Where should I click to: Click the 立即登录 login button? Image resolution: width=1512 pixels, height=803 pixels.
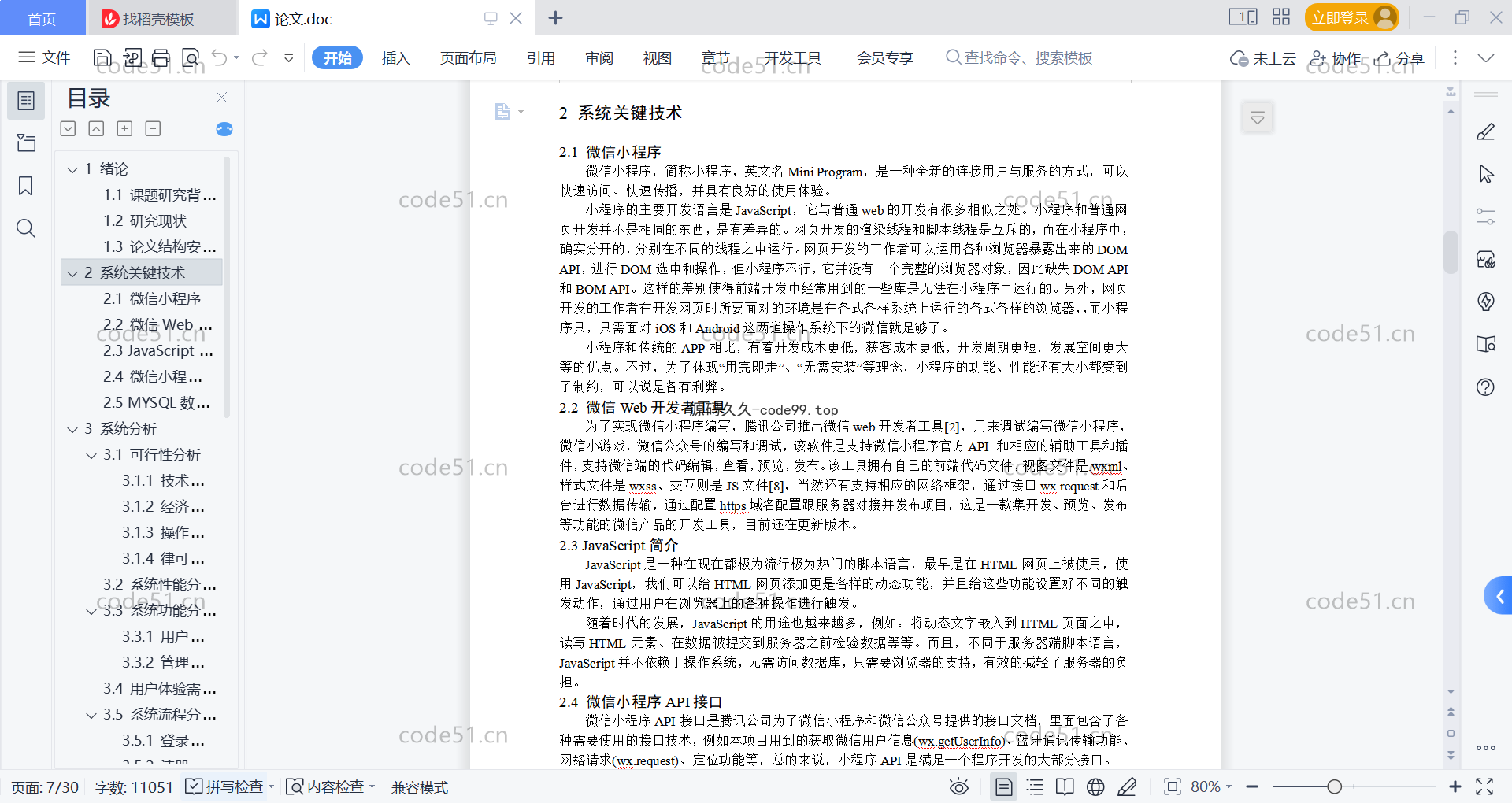pos(1351,17)
